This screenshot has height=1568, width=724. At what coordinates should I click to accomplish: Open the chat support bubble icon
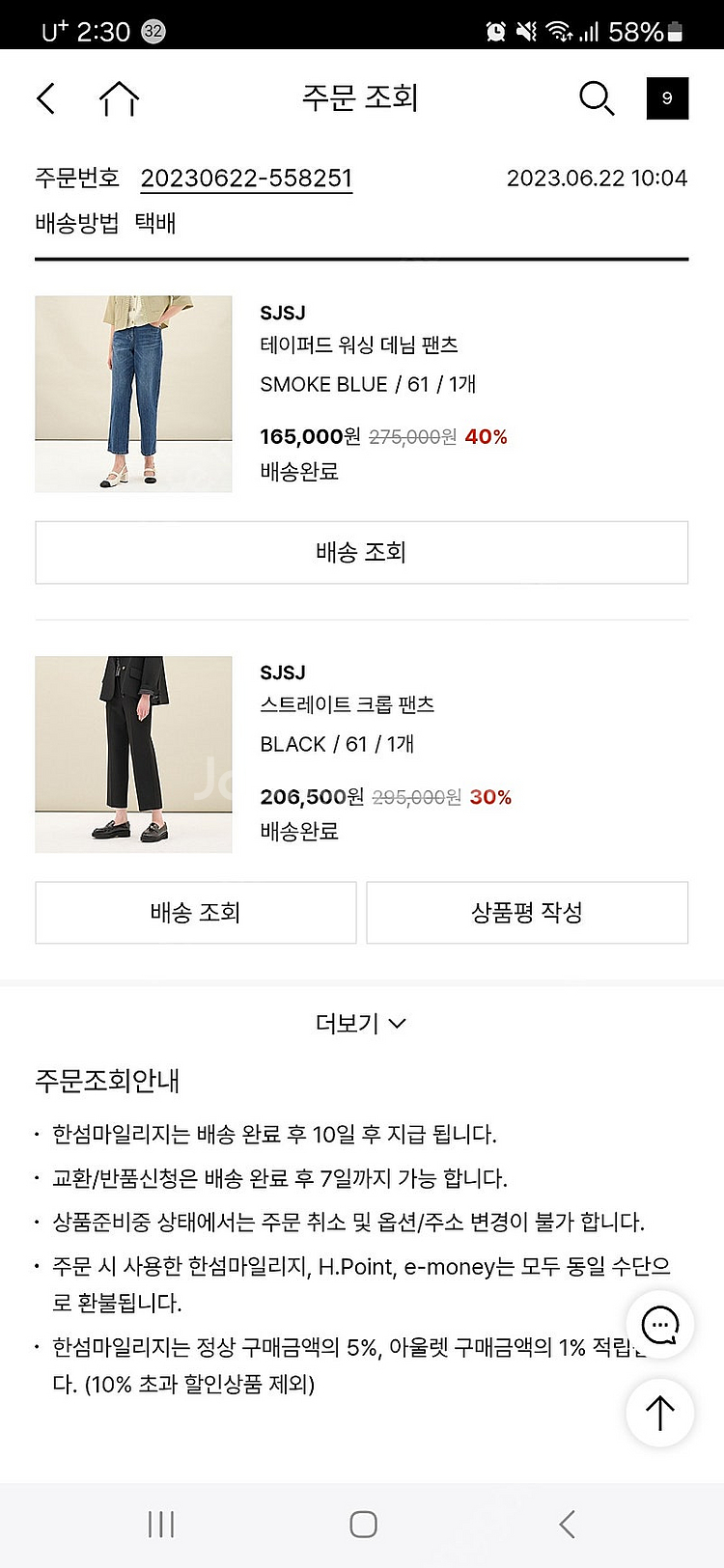660,1325
